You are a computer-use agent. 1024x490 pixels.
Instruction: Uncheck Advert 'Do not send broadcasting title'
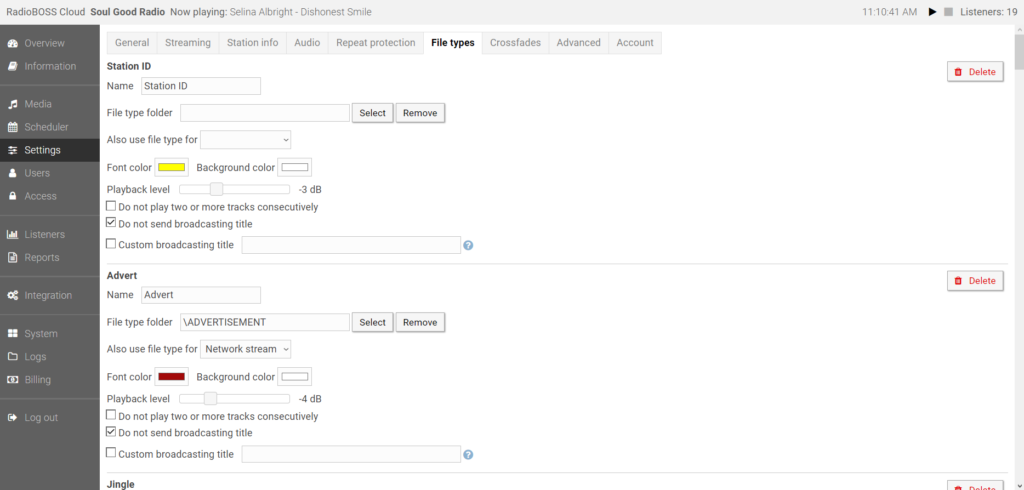(111, 433)
